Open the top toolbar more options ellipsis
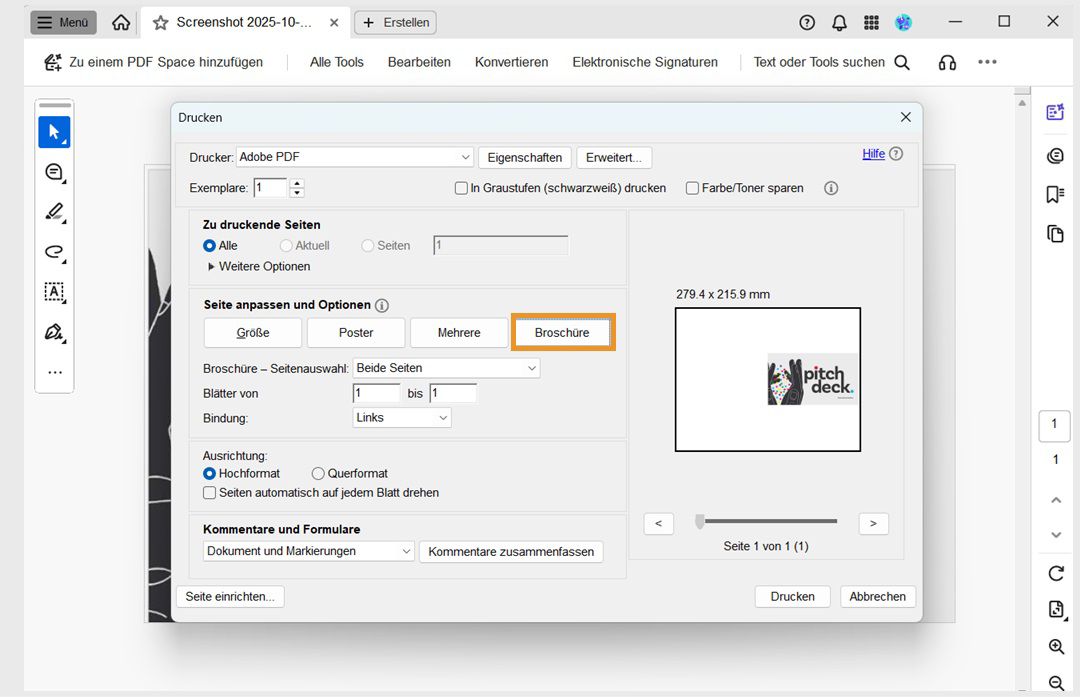This screenshot has width=1080, height=697. point(987,62)
